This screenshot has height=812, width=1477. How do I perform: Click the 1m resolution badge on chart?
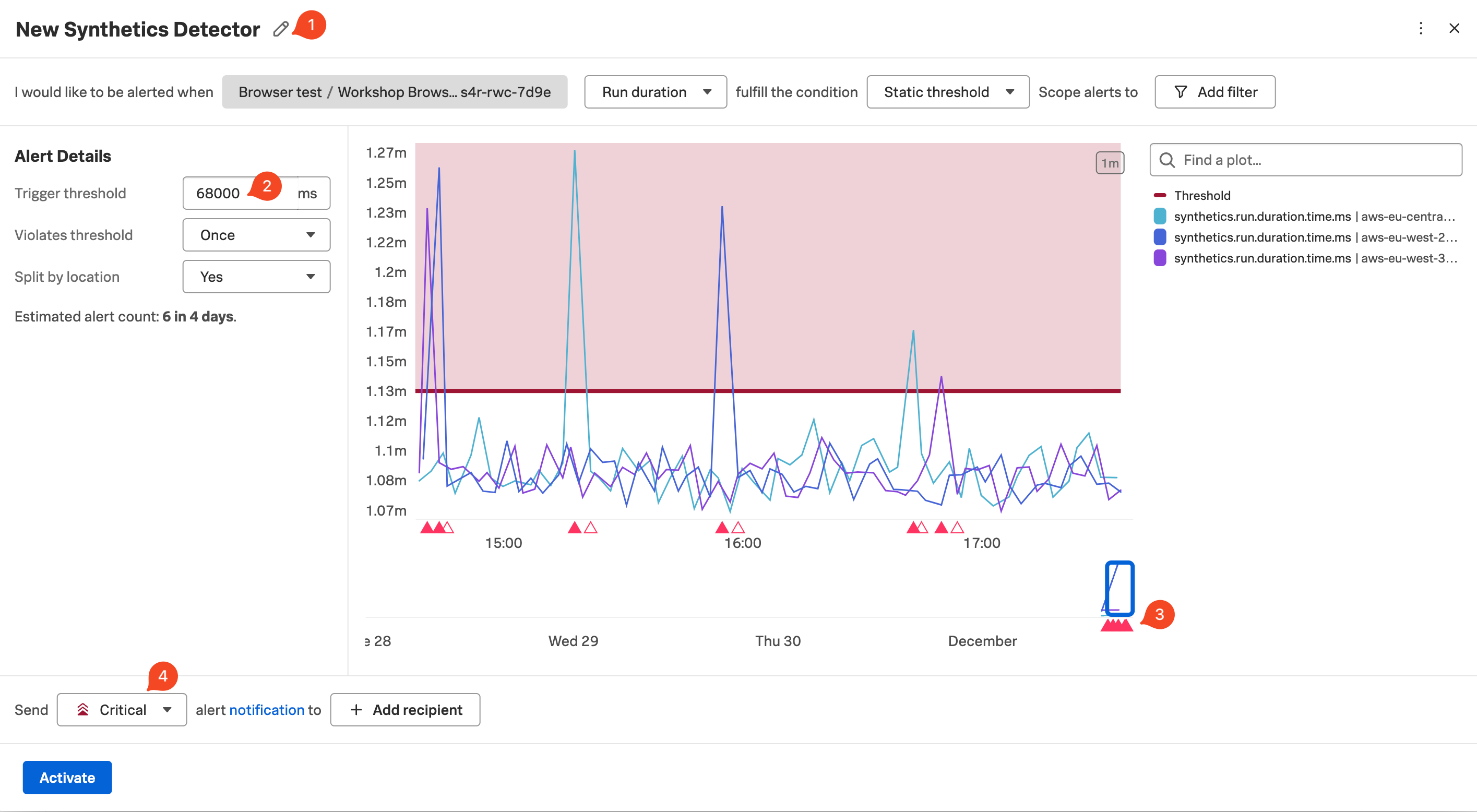tap(1110, 163)
